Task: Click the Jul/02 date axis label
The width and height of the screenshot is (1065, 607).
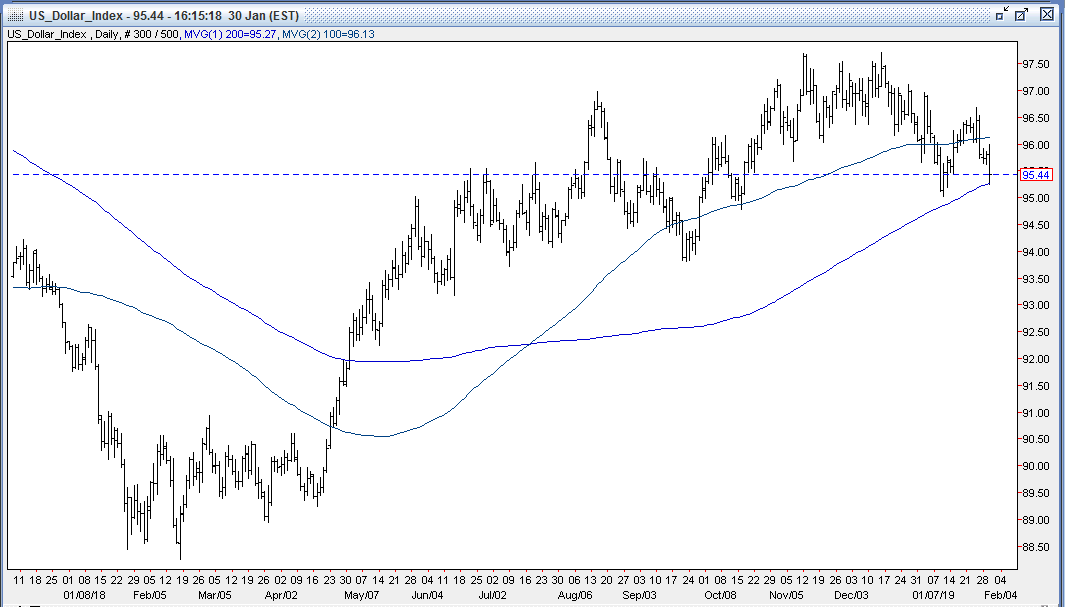Action: [x=492, y=595]
